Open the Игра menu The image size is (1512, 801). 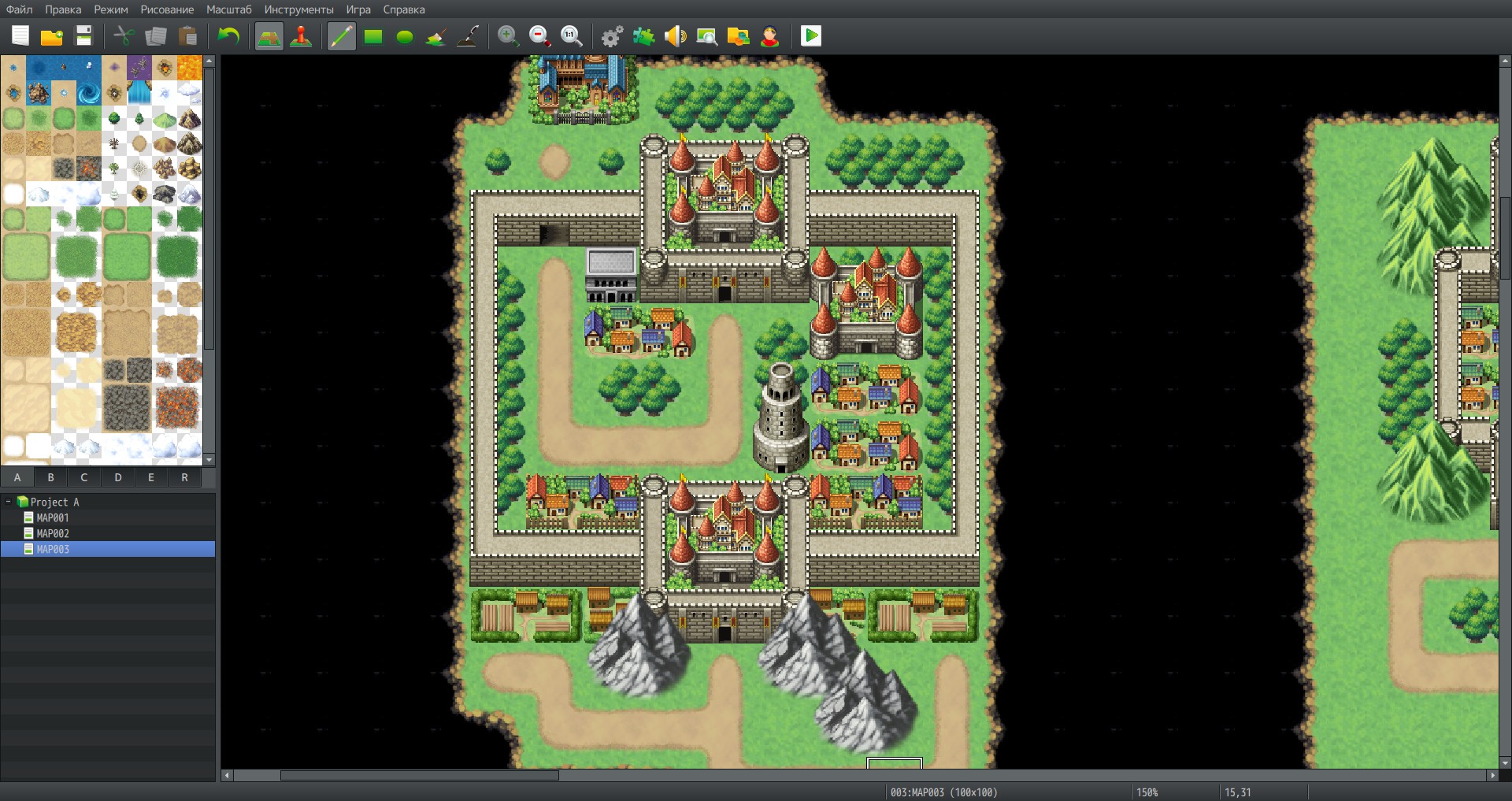tap(358, 9)
